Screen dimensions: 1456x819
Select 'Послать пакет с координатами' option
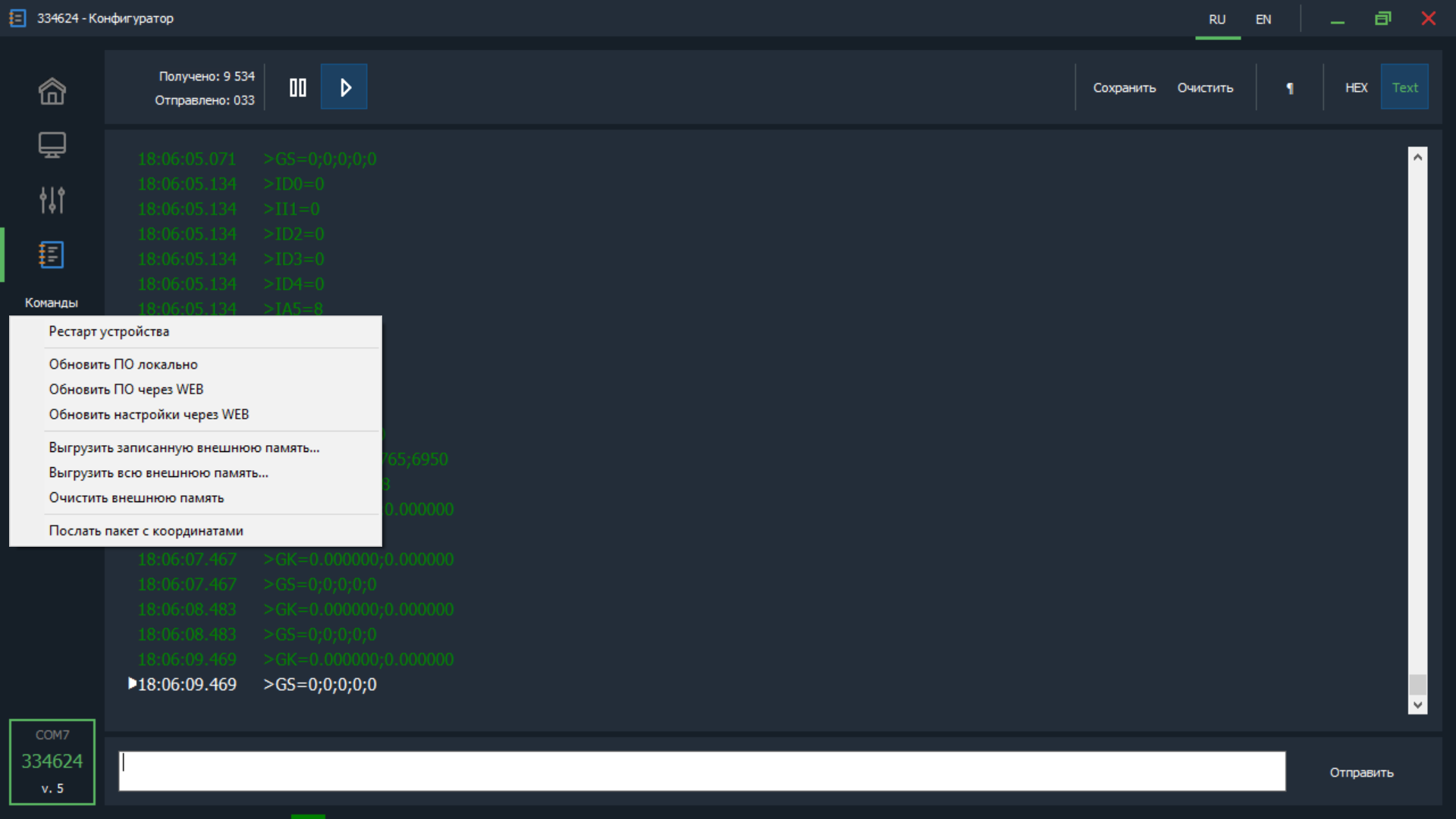[146, 530]
